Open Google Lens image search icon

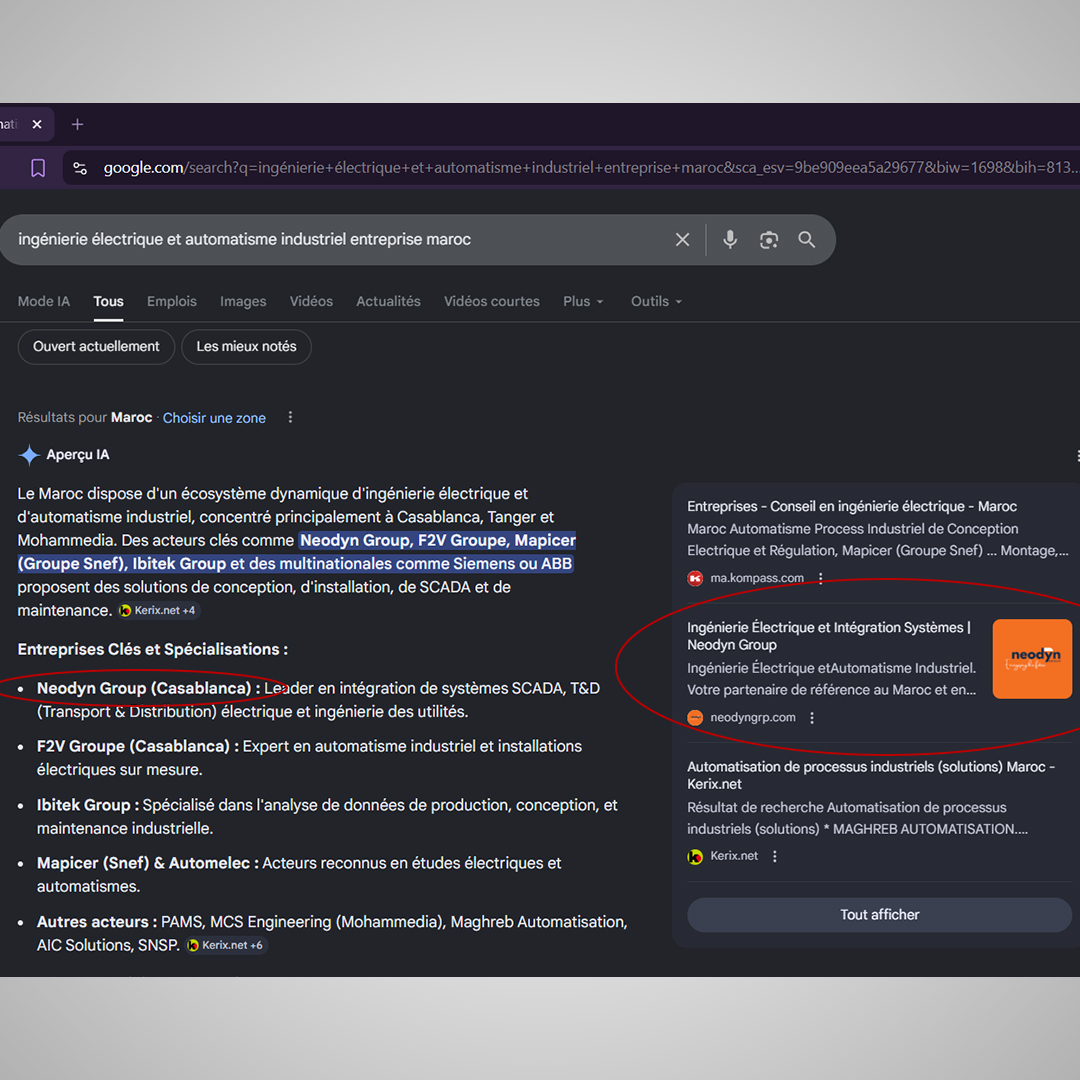(x=768, y=240)
